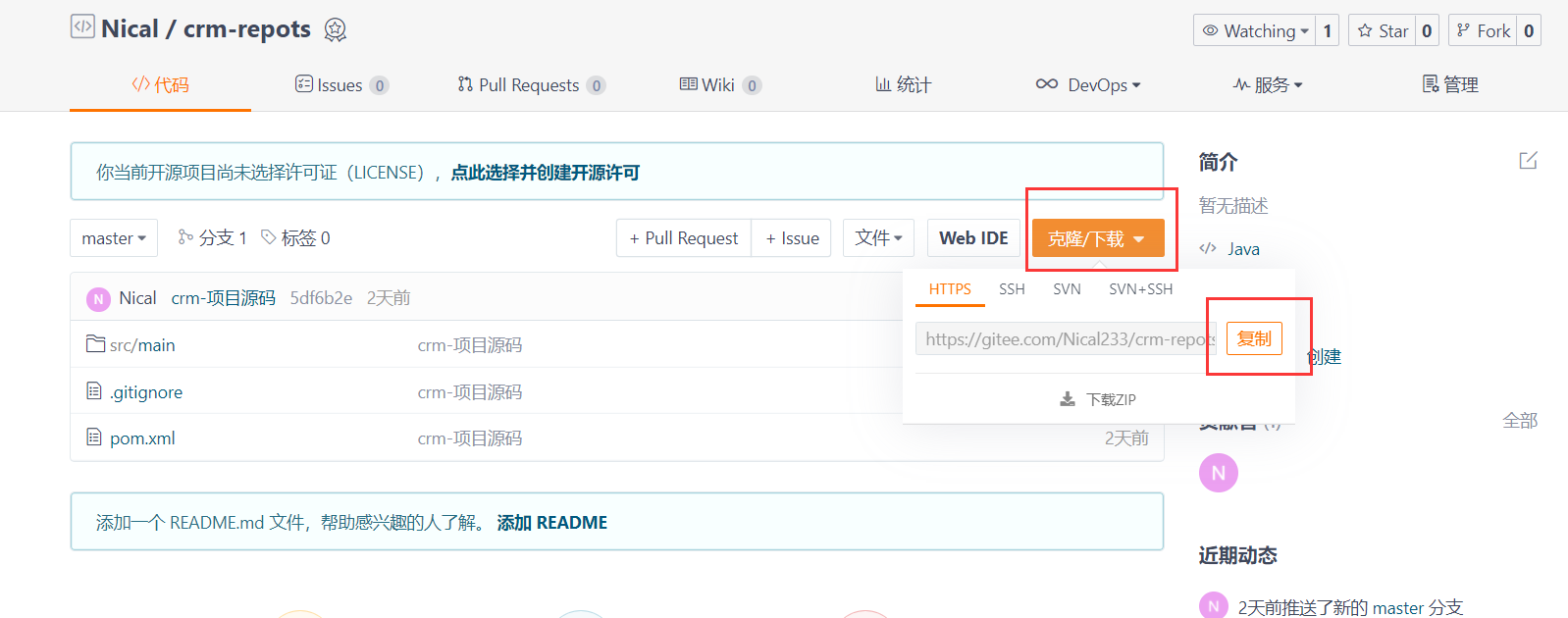Select the SVN clone tab
1568x618 pixels.
1067,289
